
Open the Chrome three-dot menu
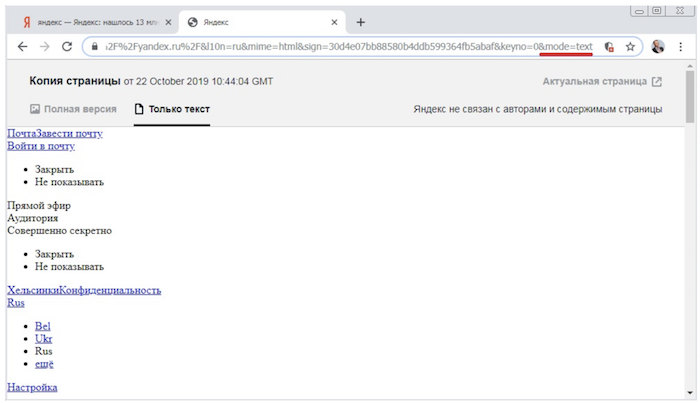[x=680, y=46]
